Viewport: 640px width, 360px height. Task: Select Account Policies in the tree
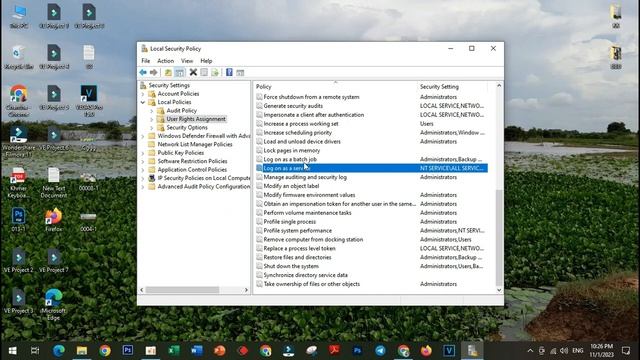(178, 94)
